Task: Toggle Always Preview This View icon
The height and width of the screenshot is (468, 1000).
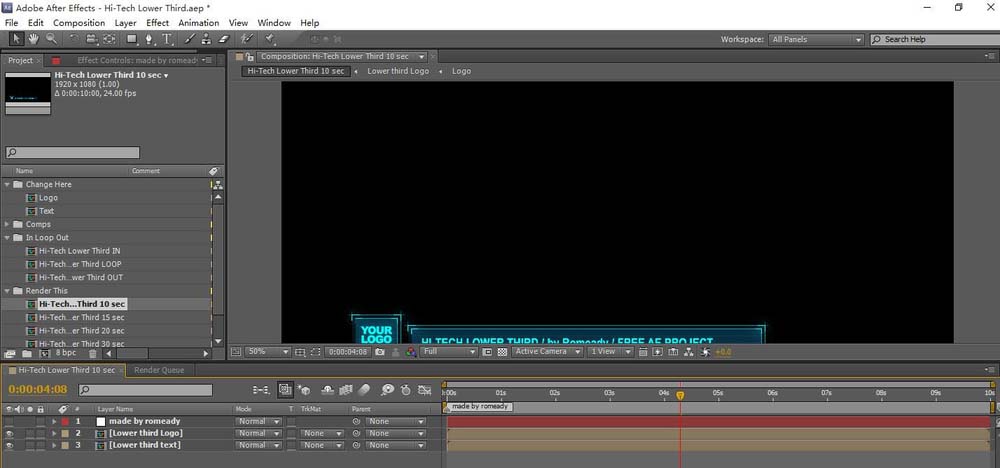Action: [x=235, y=351]
